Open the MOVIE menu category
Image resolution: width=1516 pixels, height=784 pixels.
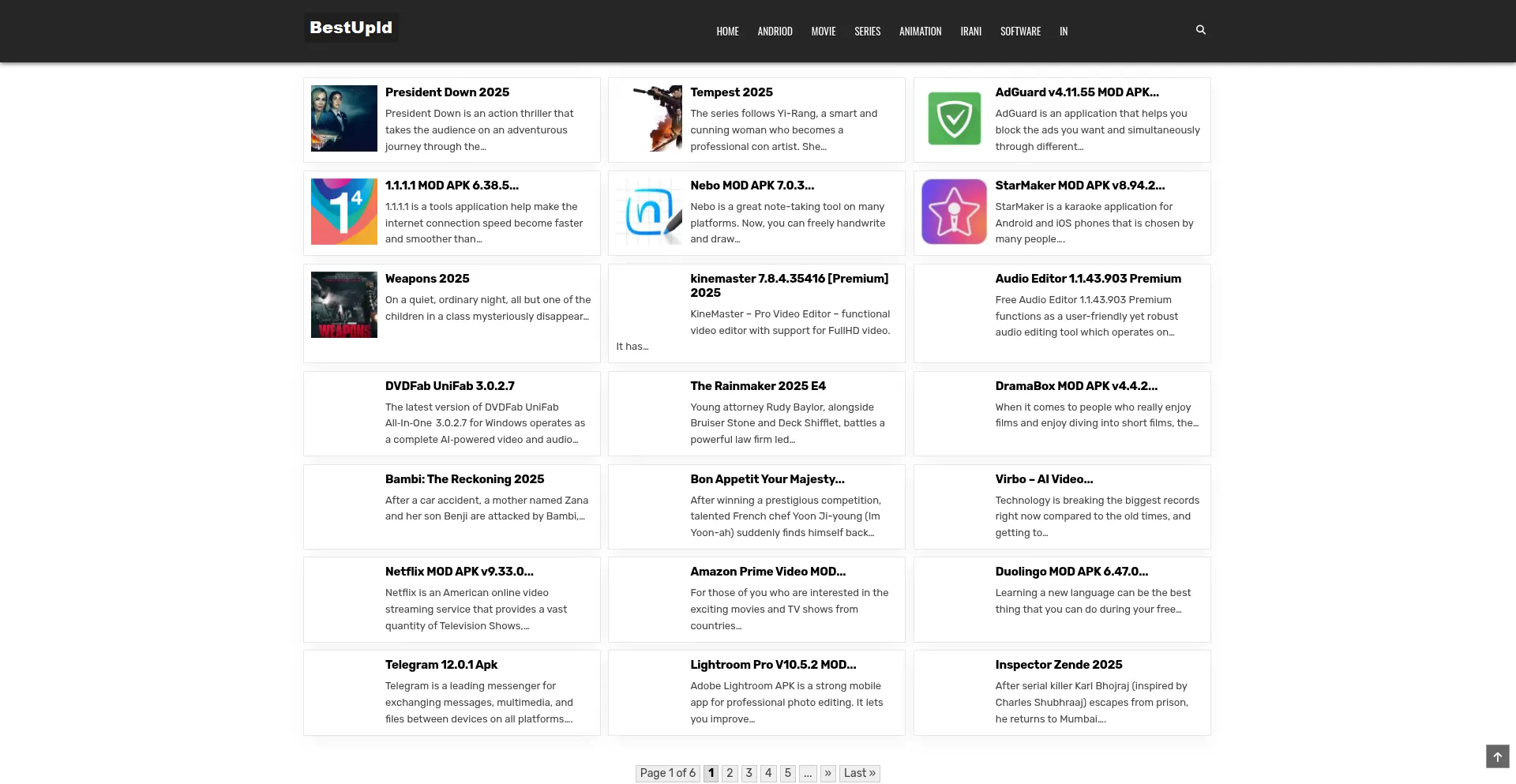[x=824, y=32]
